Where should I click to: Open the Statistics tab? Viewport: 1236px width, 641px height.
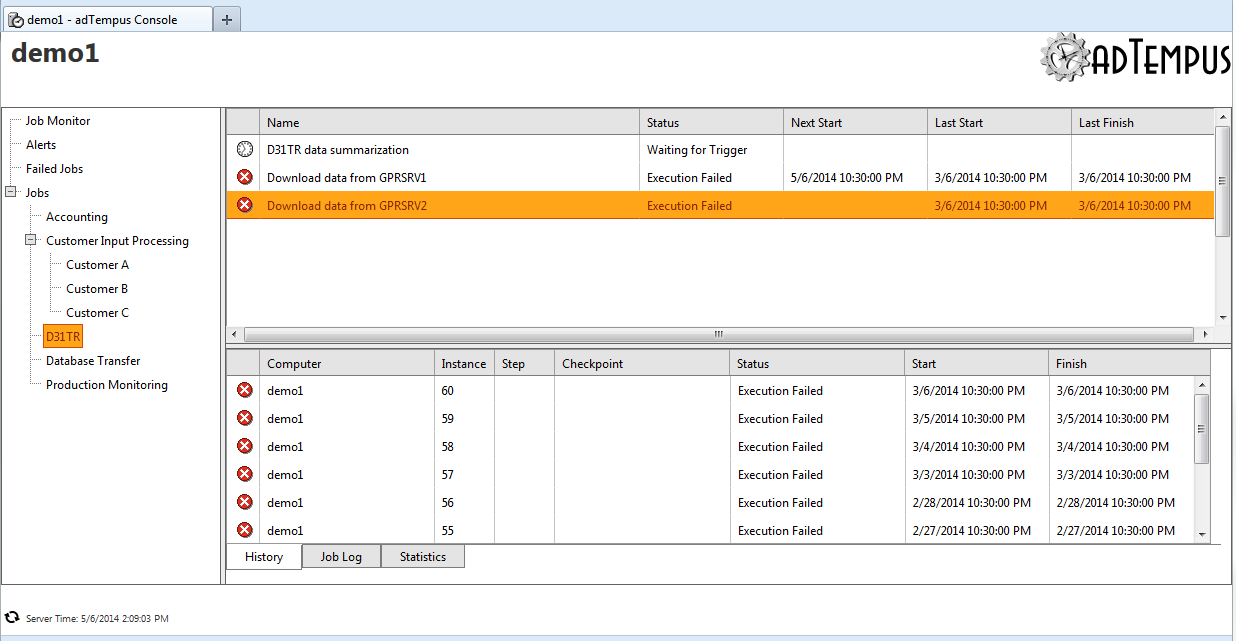tap(423, 557)
